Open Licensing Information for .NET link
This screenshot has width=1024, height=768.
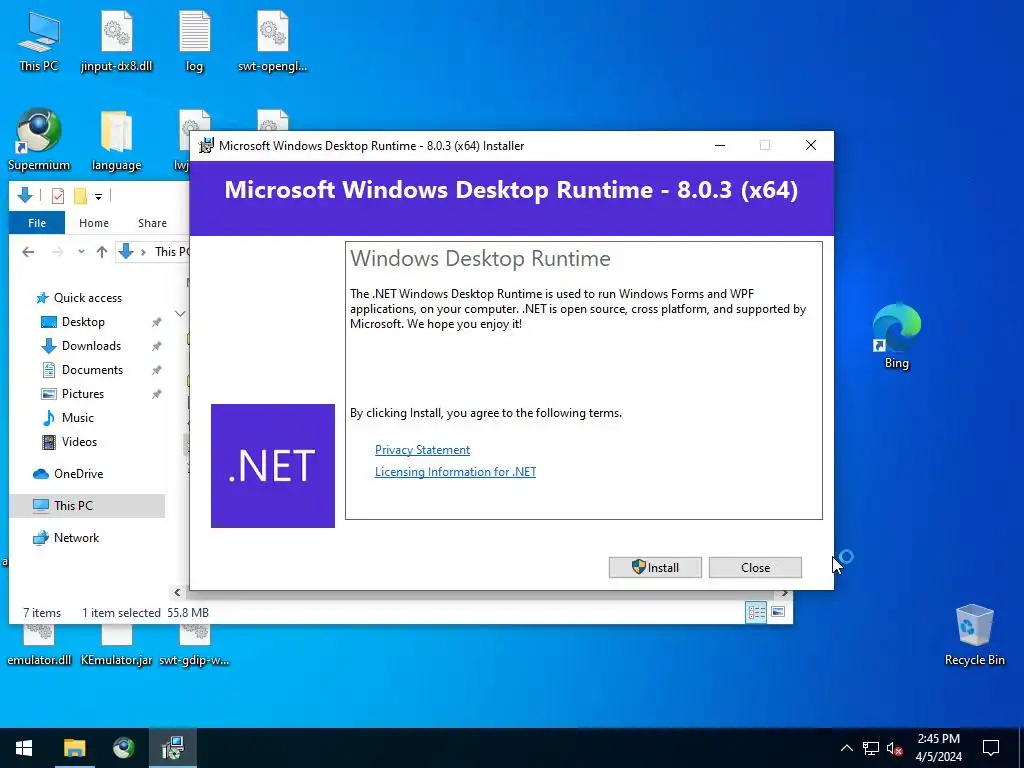[455, 472]
